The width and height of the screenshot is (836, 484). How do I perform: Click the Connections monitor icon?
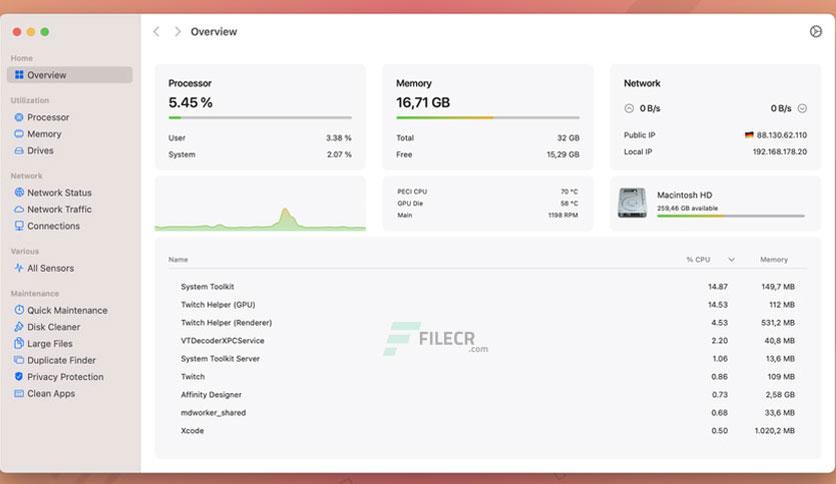(x=19, y=226)
